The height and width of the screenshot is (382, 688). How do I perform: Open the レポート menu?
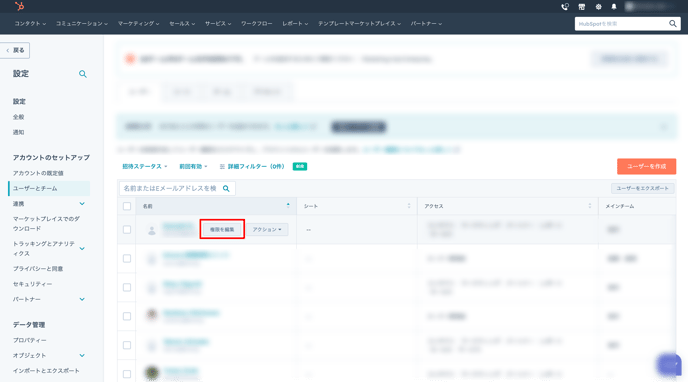tap(295, 24)
